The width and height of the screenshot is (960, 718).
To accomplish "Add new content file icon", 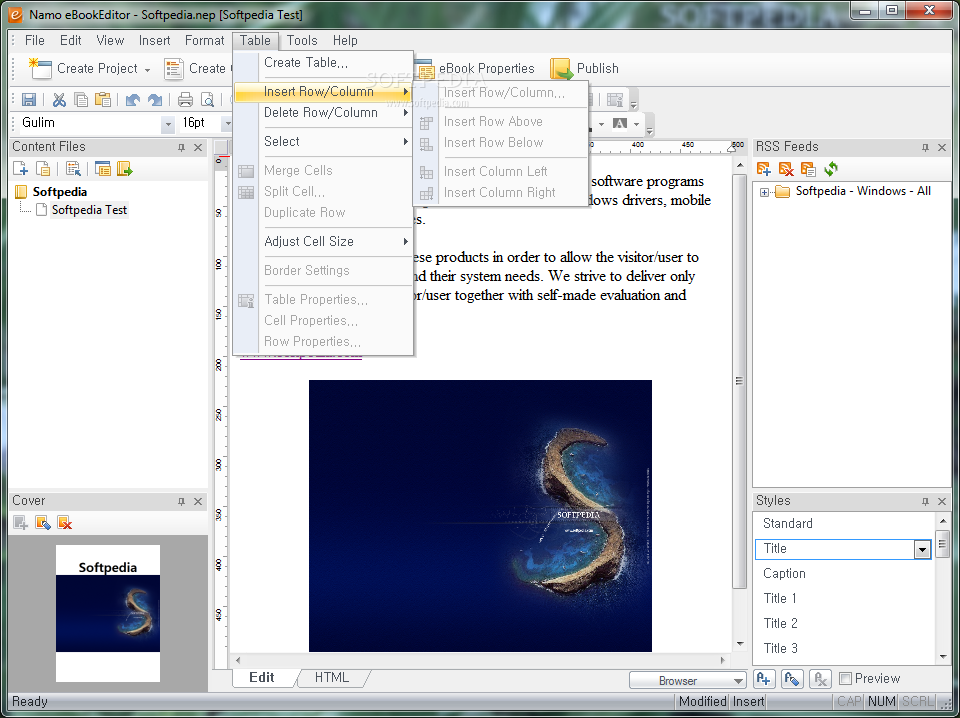I will tap(20, 169).
